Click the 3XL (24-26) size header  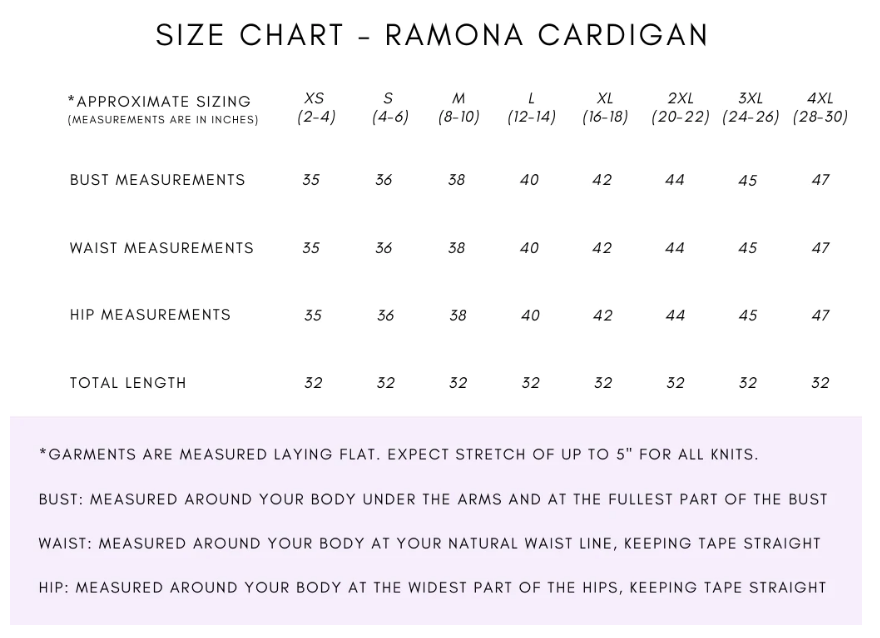[750, 107]
